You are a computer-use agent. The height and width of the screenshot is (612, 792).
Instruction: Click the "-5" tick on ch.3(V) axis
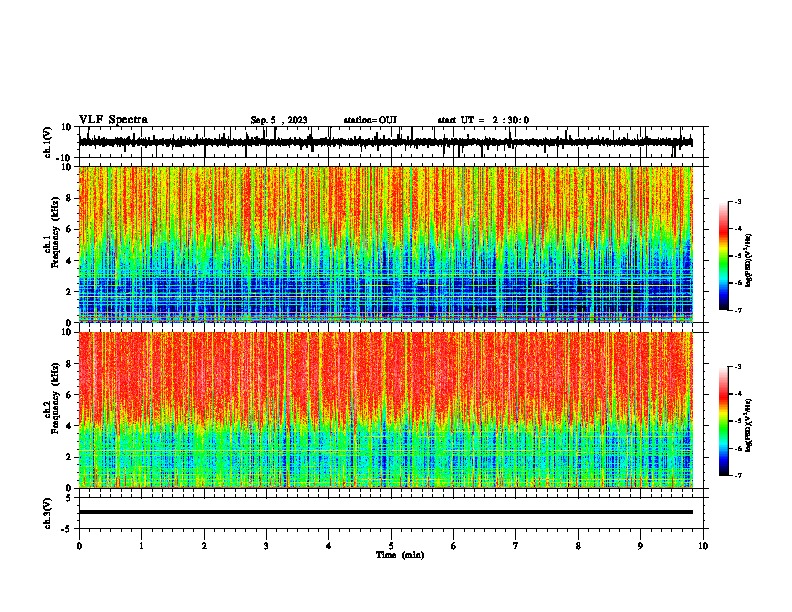point(67,529)
